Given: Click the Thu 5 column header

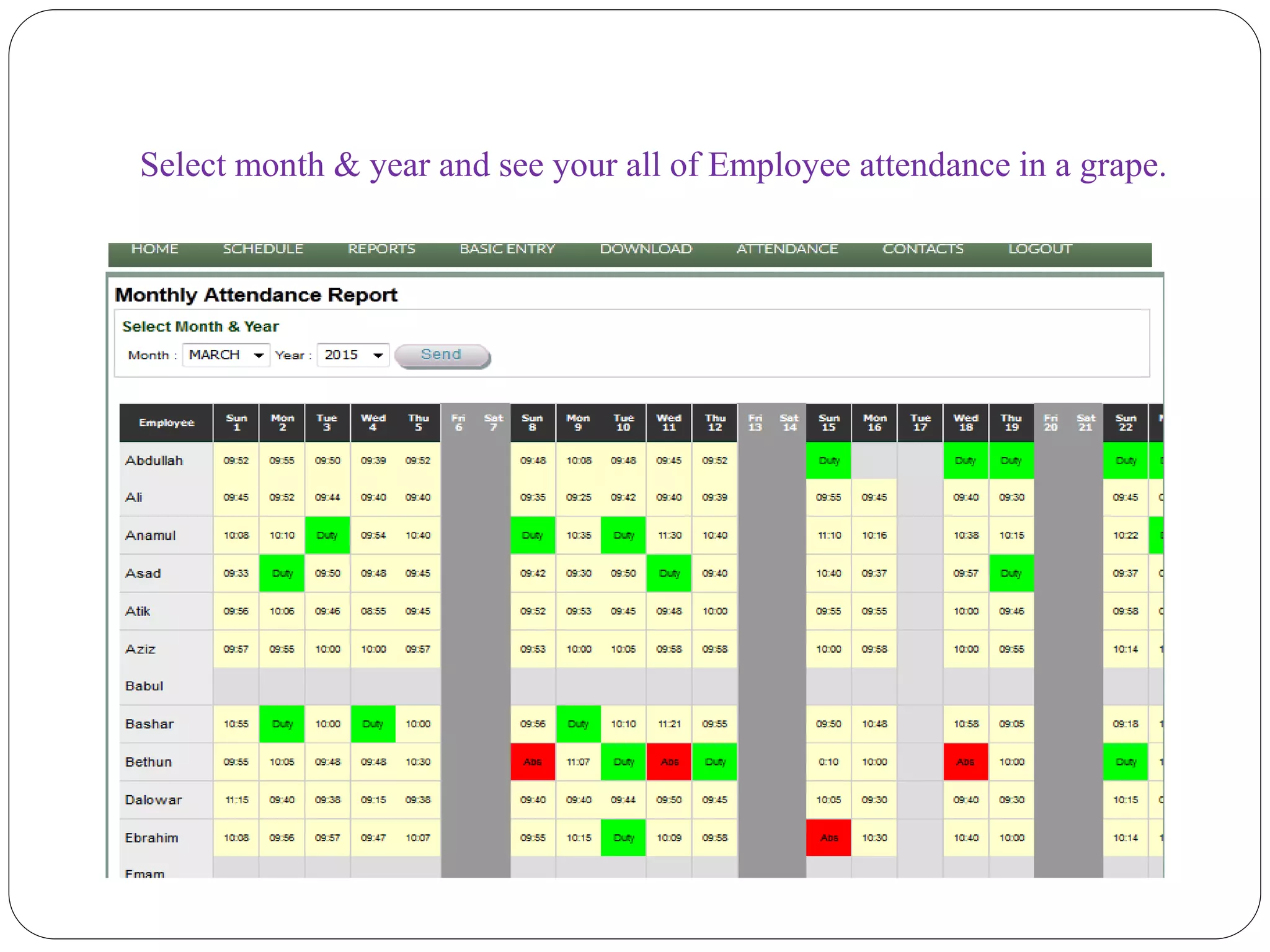Looking at the screenshot, I should click(419, 423).
